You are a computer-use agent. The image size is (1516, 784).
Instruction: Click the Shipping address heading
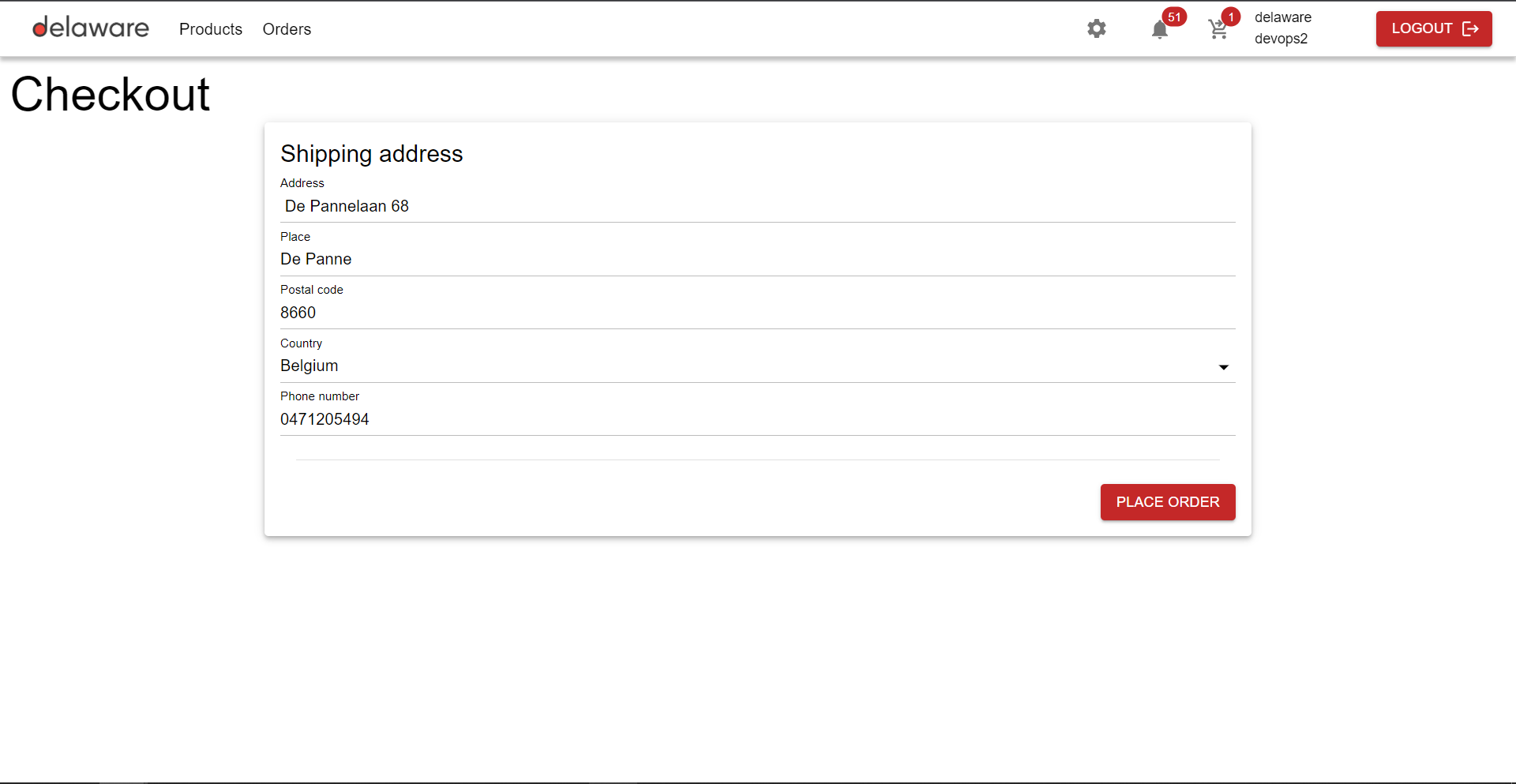point(371,153)
